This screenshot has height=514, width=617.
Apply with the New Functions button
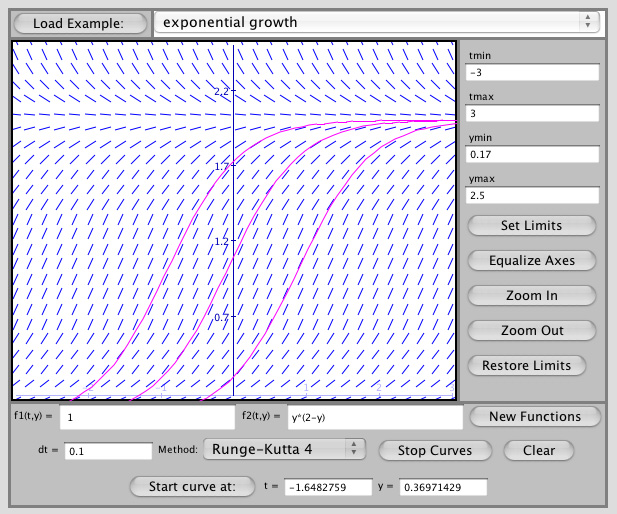(535, 416)
